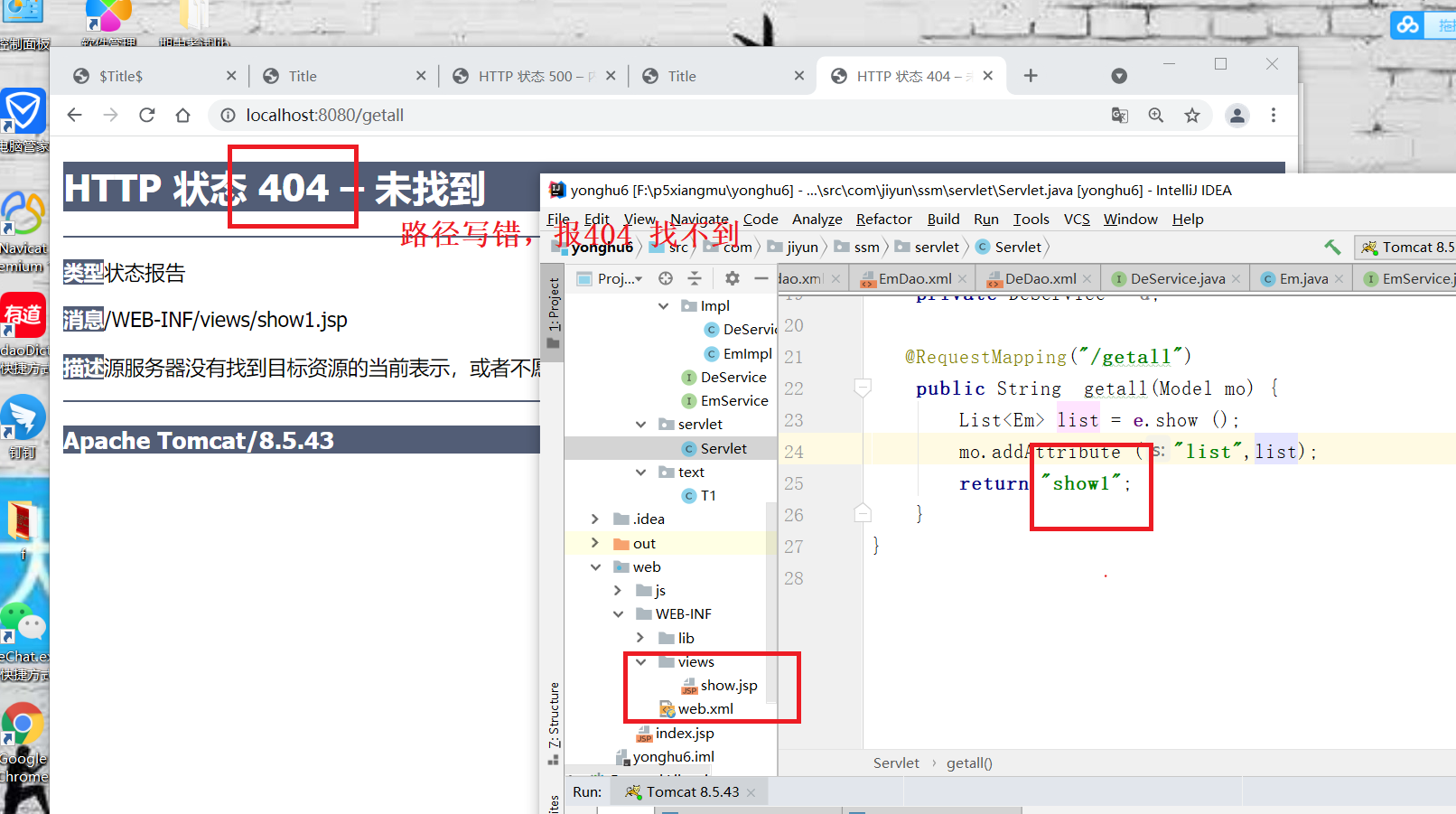Click the collapse all icon in Project panel
The height and width of the screenshot is (814, 1456).
(695, 278)
